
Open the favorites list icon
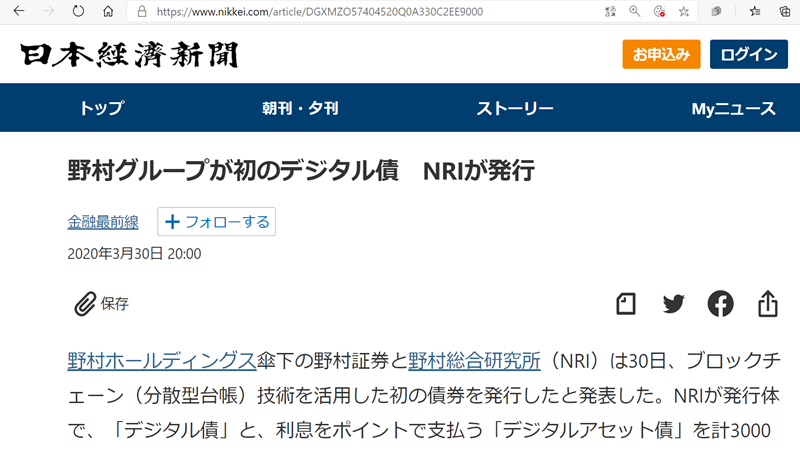click(x=755, y=11)
